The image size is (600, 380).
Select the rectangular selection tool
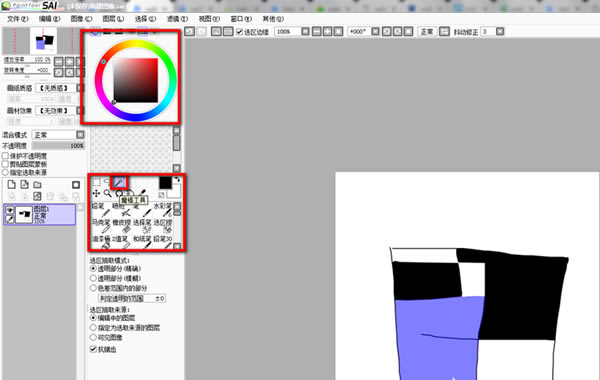[97, 183]
